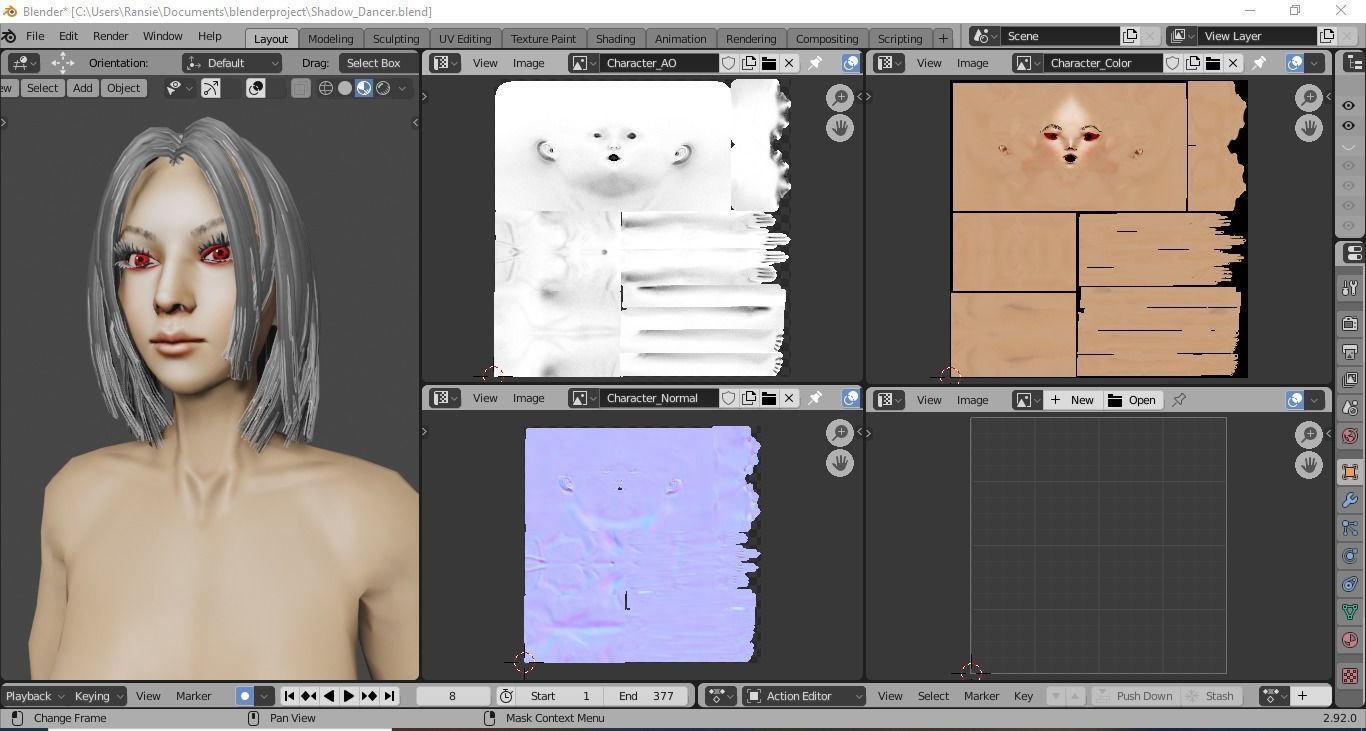Click the zoom magnifier in Character_Color editor
Screen dimensions: 1366x731
click(1309, 97)
